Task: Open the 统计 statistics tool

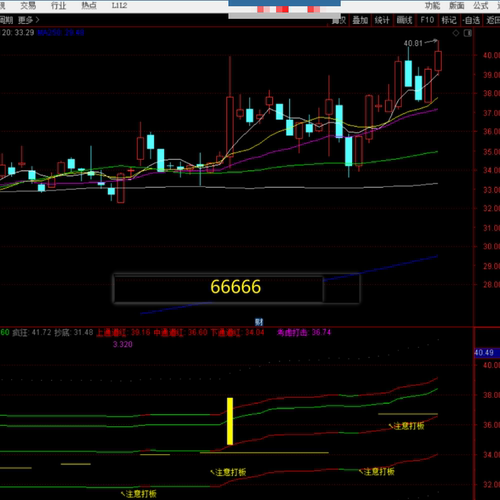Action: tap(382, 20)
